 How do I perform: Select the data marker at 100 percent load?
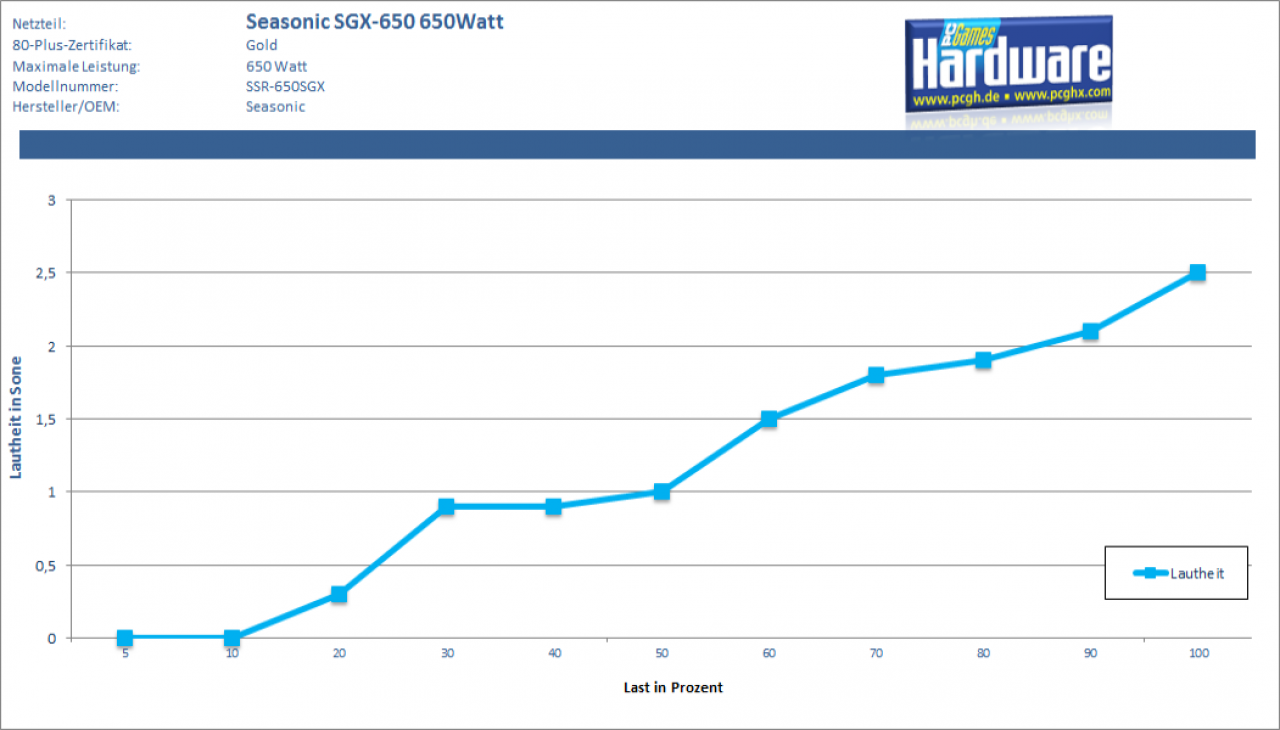tap(1197, 272)
